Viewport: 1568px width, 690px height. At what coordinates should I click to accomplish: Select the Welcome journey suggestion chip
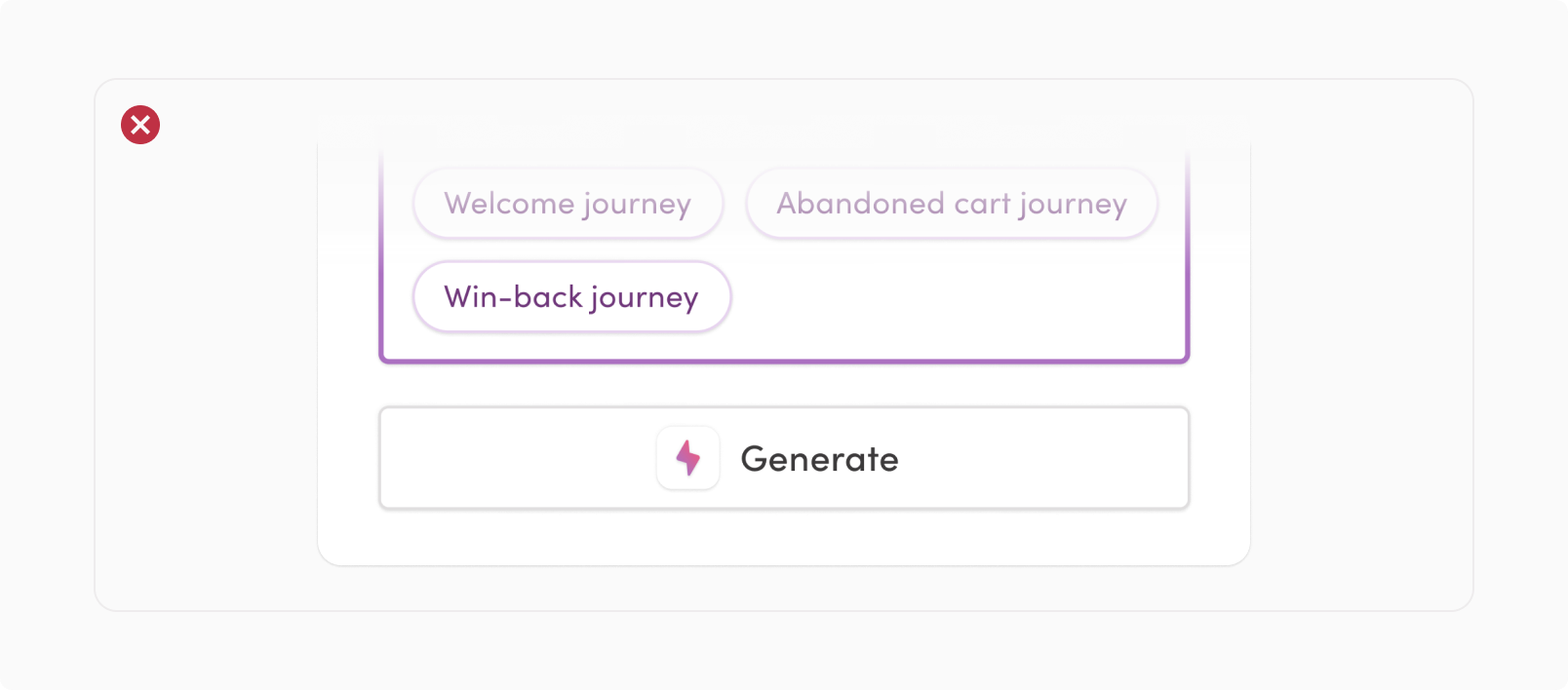(568, 203)
